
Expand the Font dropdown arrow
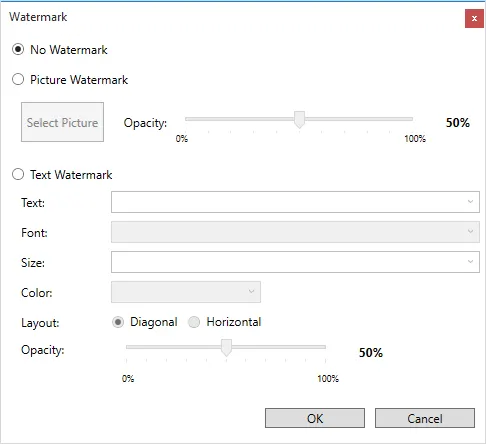coord(470,232)
